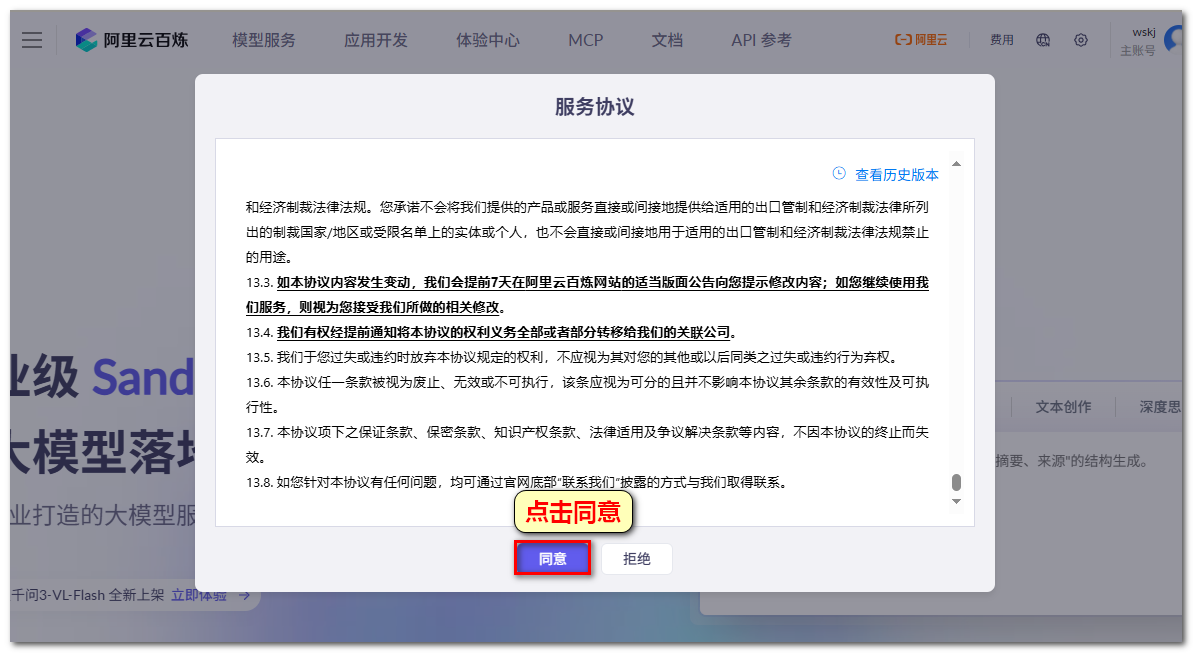Go to 体验中心 in the top navigation

pyautogui.click(x=488, y=40)
